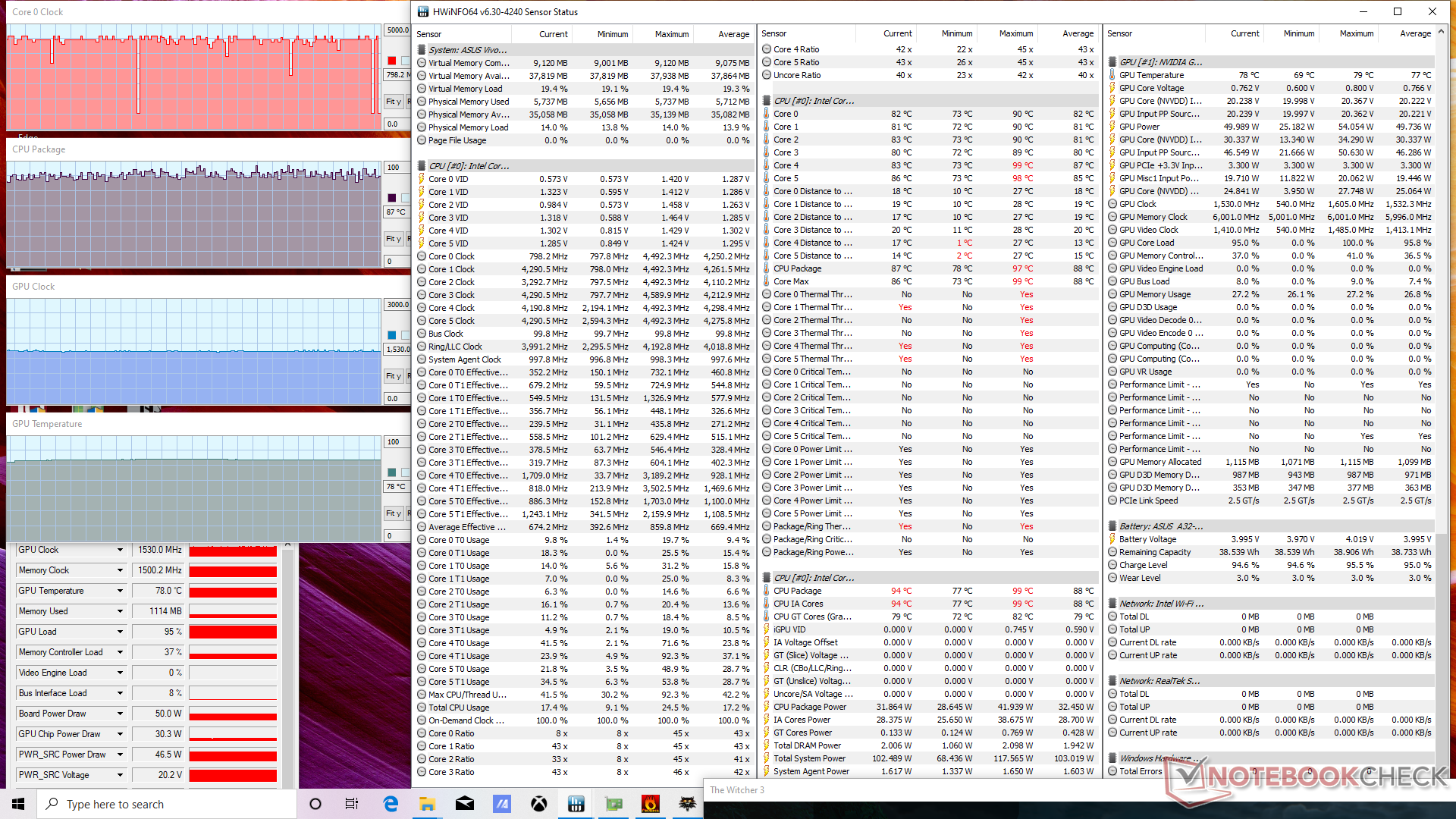The width and height of the screenshot is (1456, 819).
Task: Click the taskbar search box
Action: [167, 804]
